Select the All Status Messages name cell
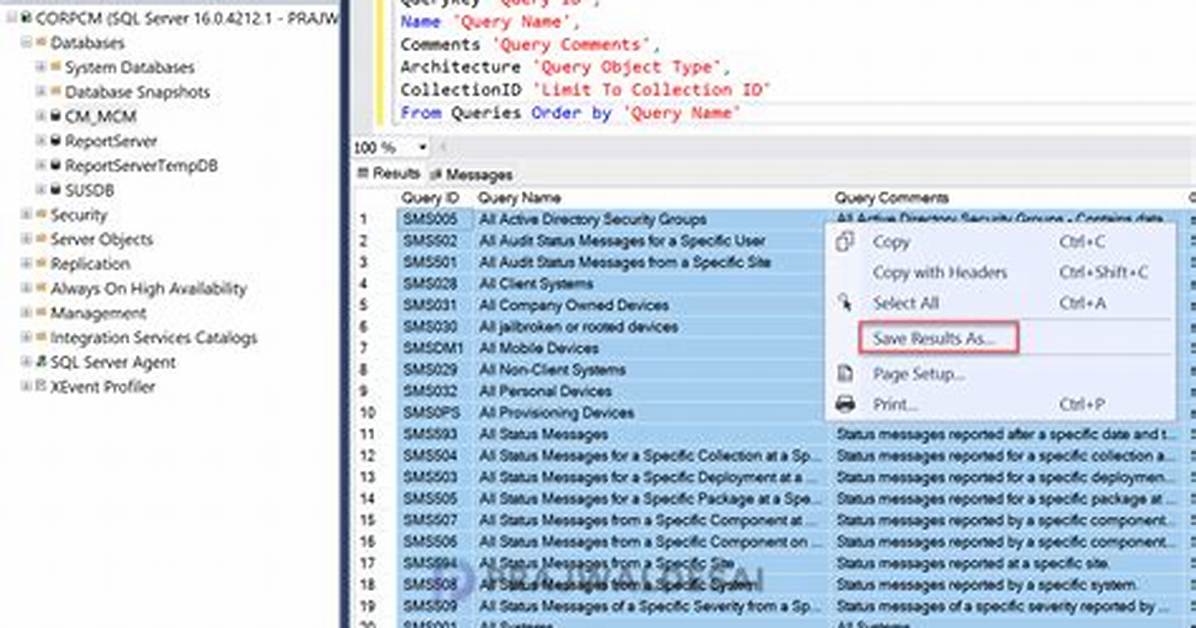 click(x=651, y=434)
